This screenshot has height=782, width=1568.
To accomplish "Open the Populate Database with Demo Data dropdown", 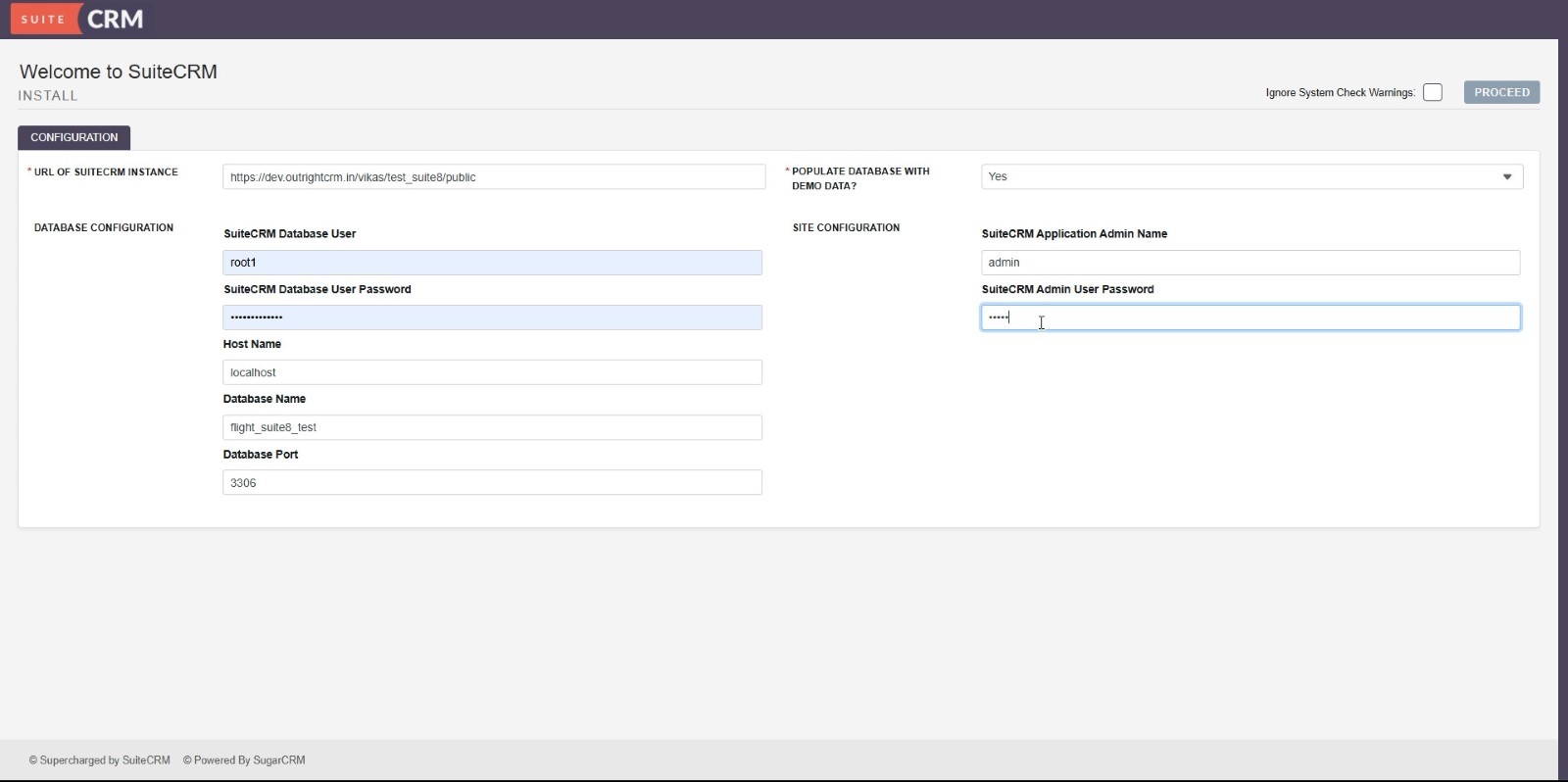I will point(1251,176).
